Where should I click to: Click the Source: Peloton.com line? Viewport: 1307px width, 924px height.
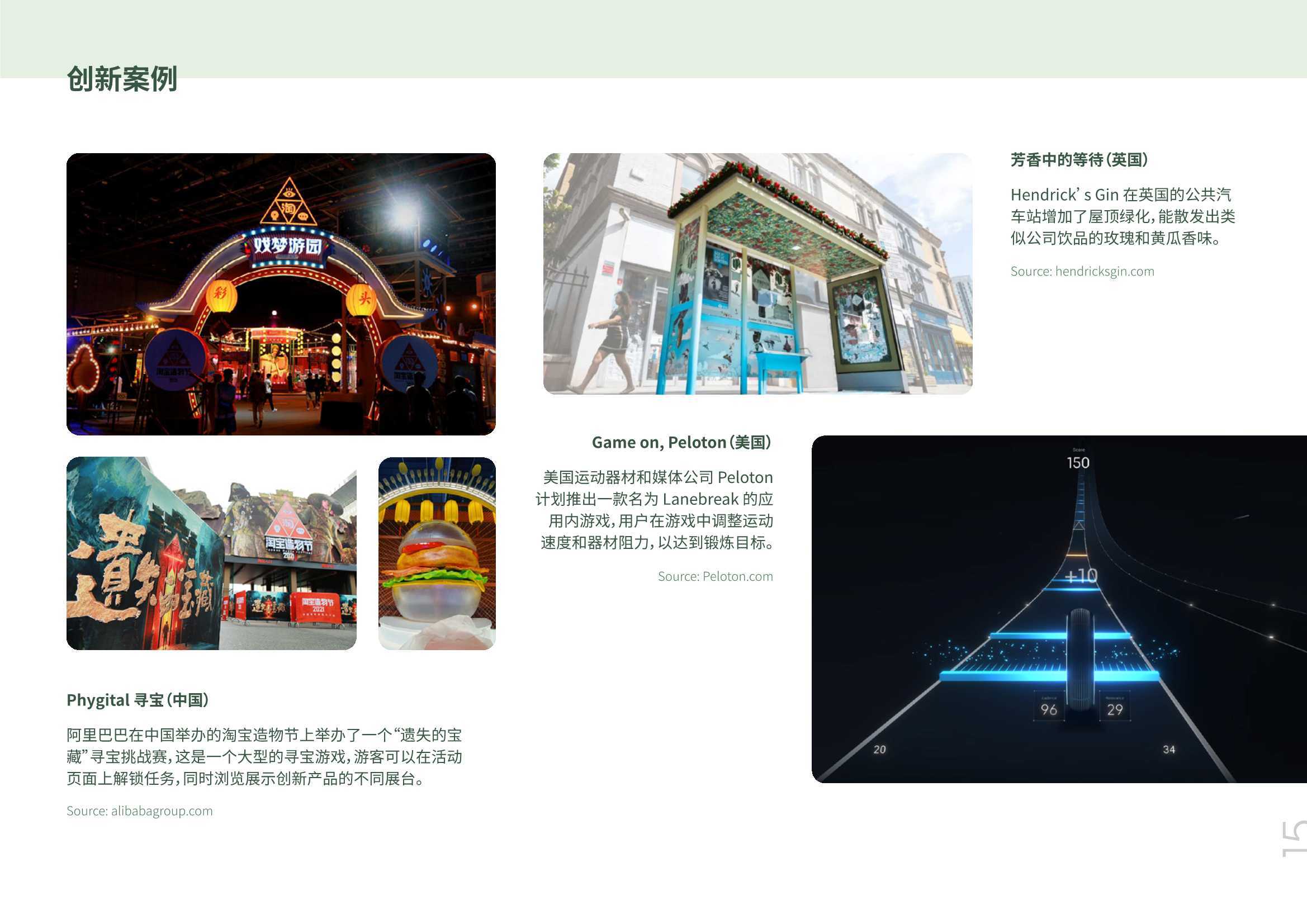[716, 576]
